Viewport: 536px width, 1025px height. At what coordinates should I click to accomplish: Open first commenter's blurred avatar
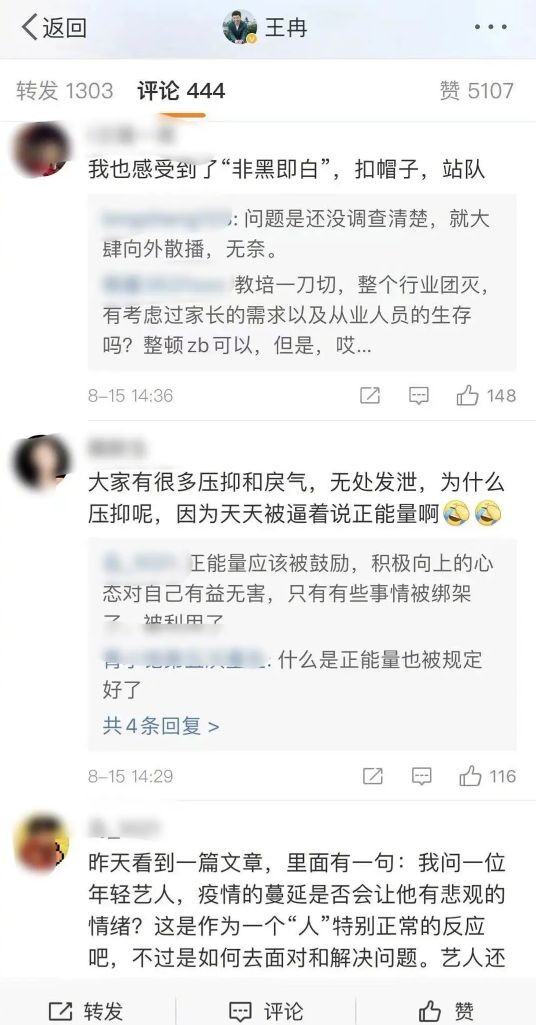coord(41,150)
